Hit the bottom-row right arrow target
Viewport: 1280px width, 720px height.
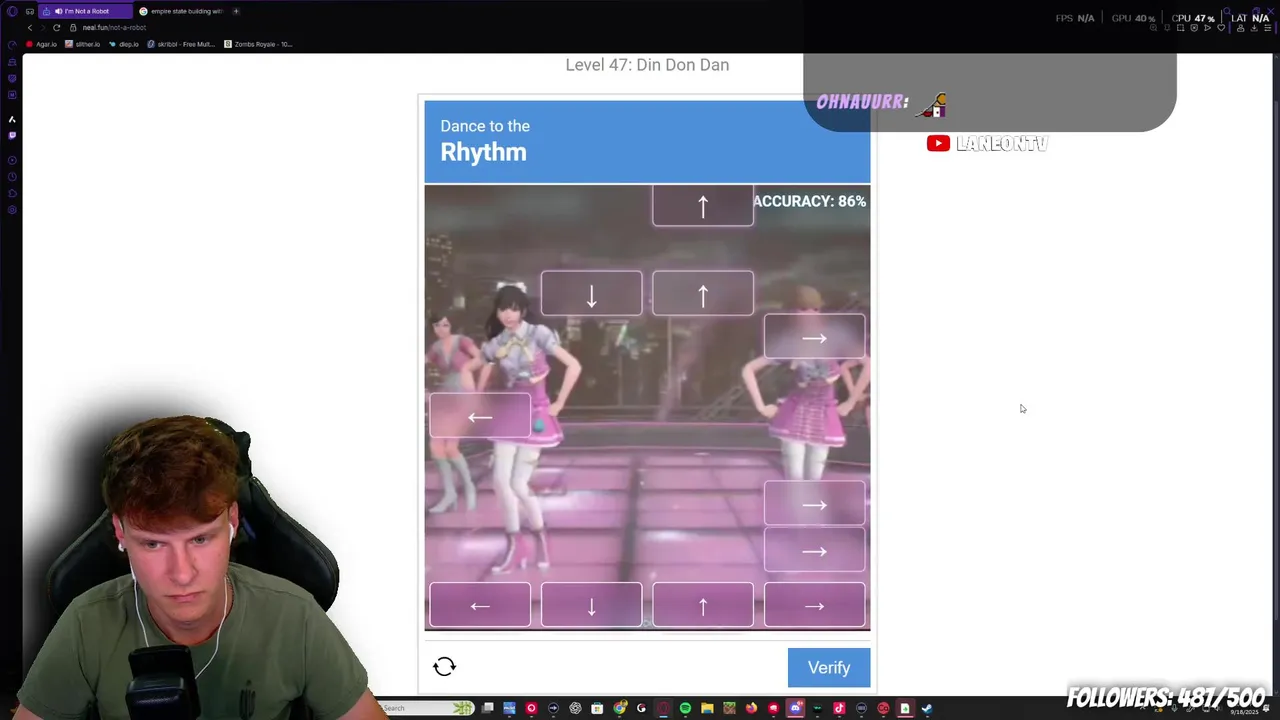814,605
